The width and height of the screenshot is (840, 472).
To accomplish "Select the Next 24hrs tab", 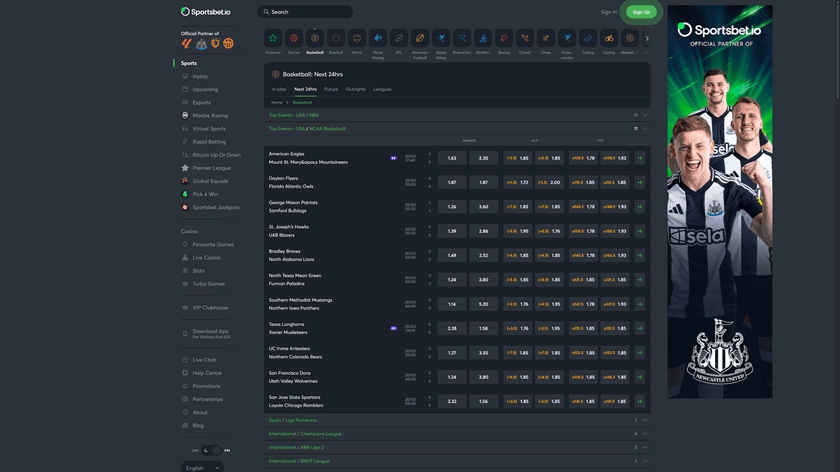I will (x=305, y=89).
